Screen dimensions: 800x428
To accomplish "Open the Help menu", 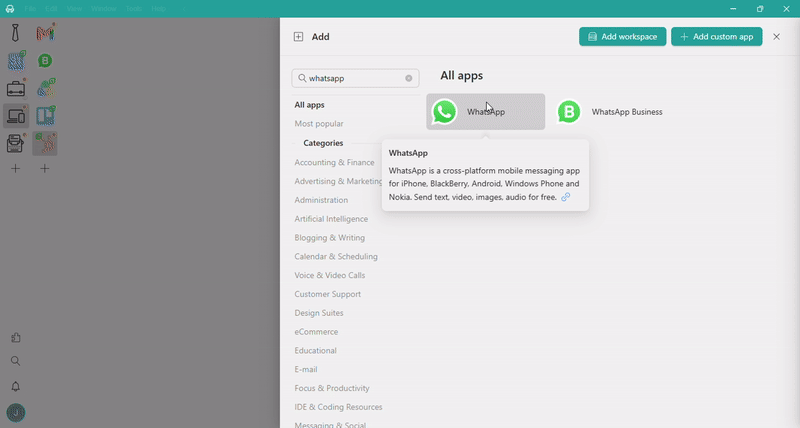I will [x=159, y=9].
